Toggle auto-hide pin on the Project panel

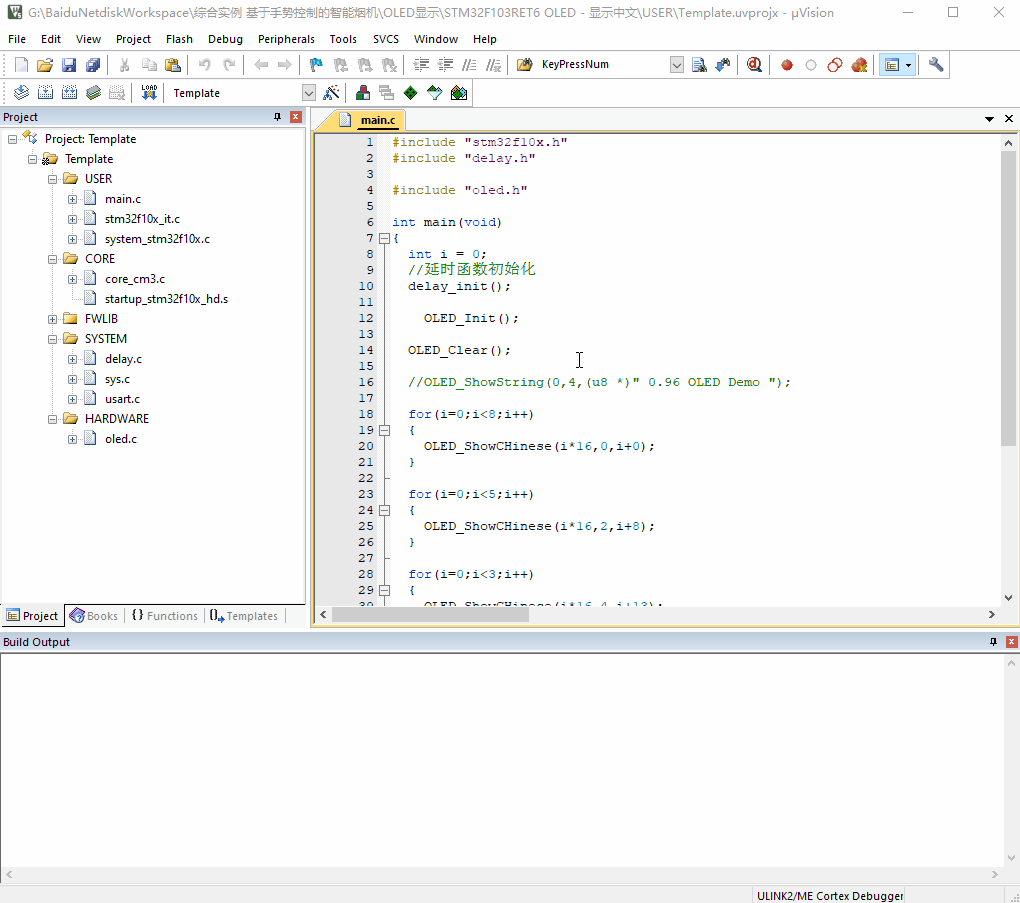(278, 117)
